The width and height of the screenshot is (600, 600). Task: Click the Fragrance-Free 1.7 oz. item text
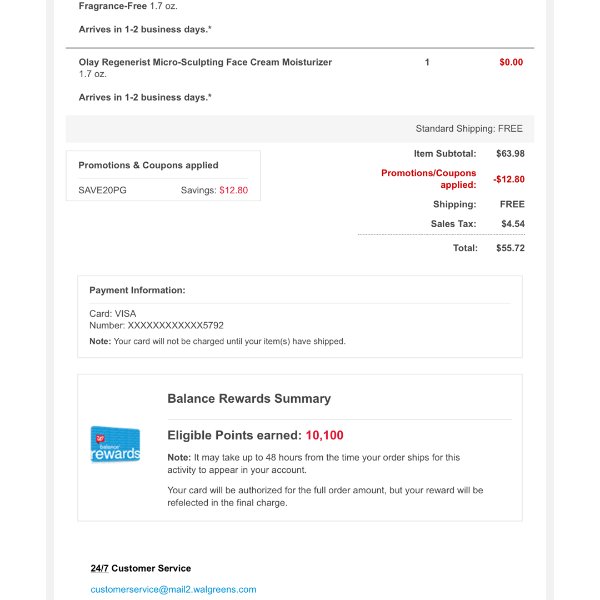click(128, 6)
